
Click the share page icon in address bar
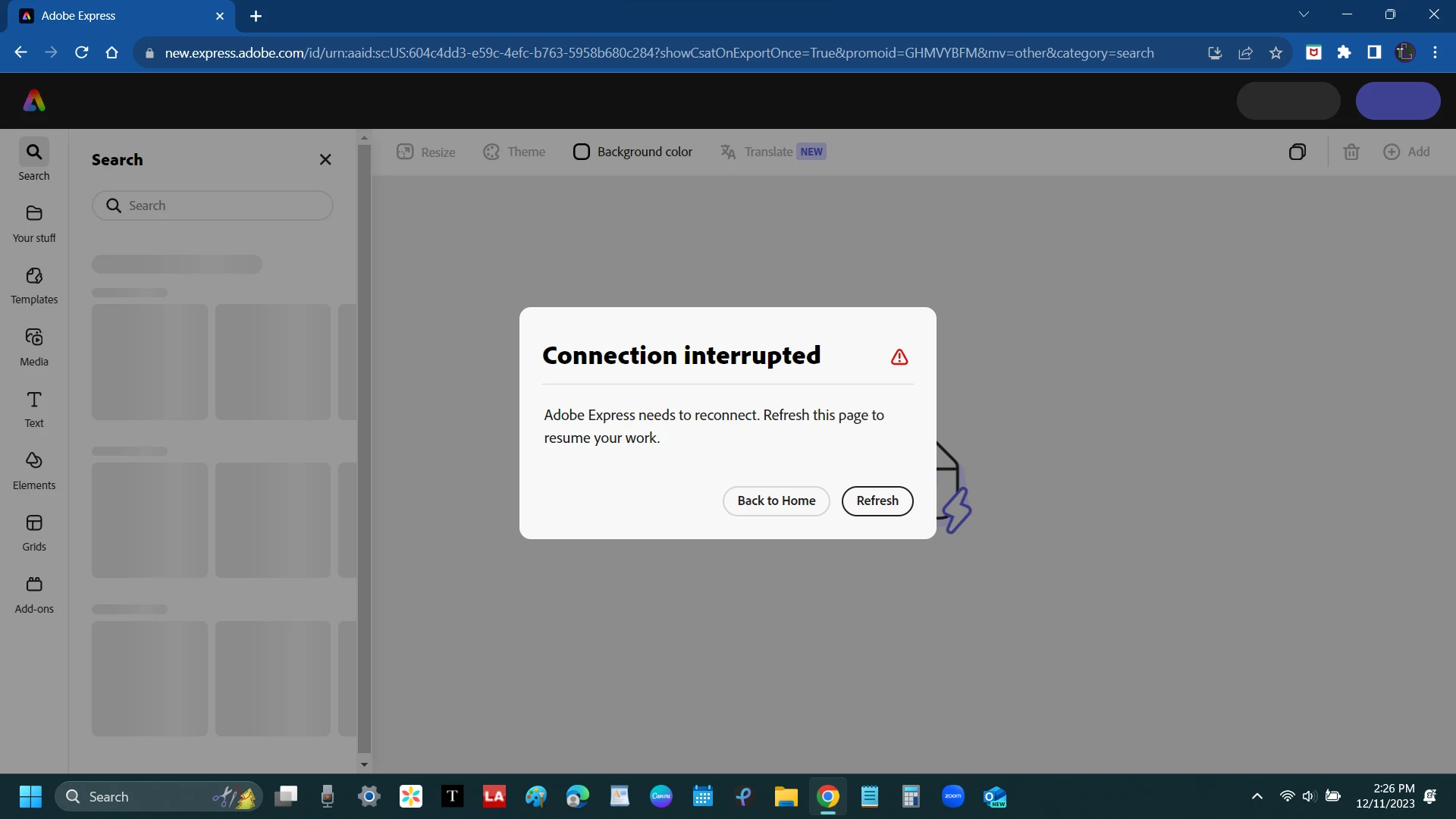click(1246, 52)
